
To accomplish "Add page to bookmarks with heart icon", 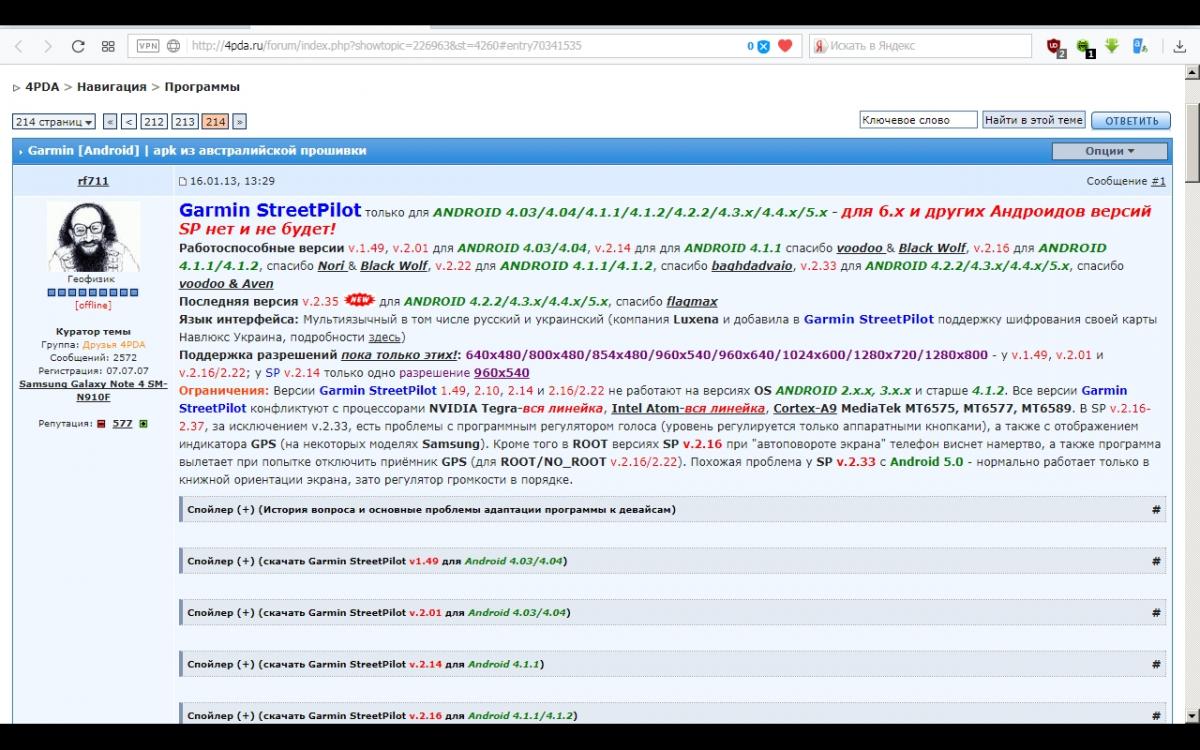I will point(785,46).
